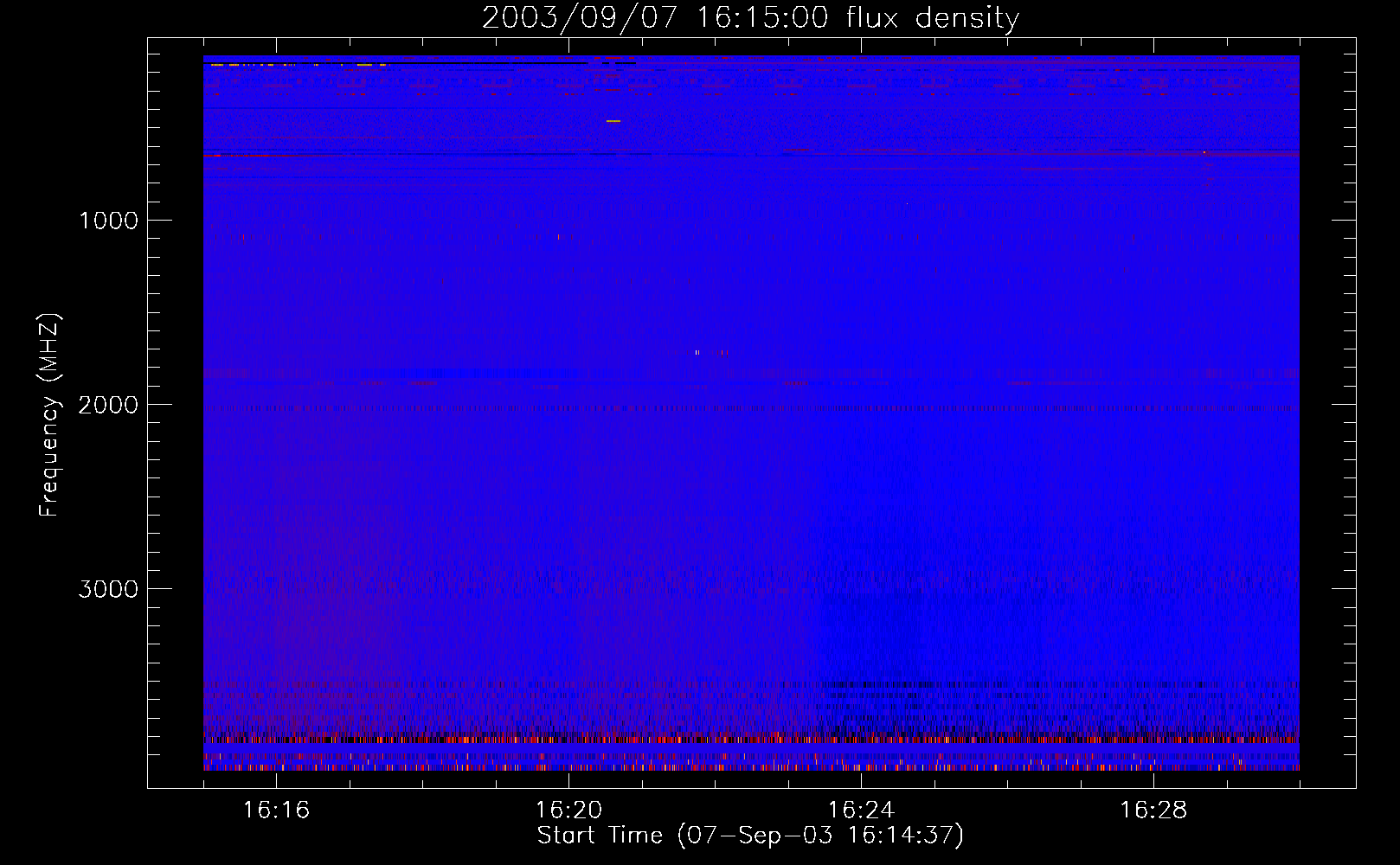Click the '3000' frequency tick label
The height and width of the screenshot is (865, 1400).
pos(108,589)
